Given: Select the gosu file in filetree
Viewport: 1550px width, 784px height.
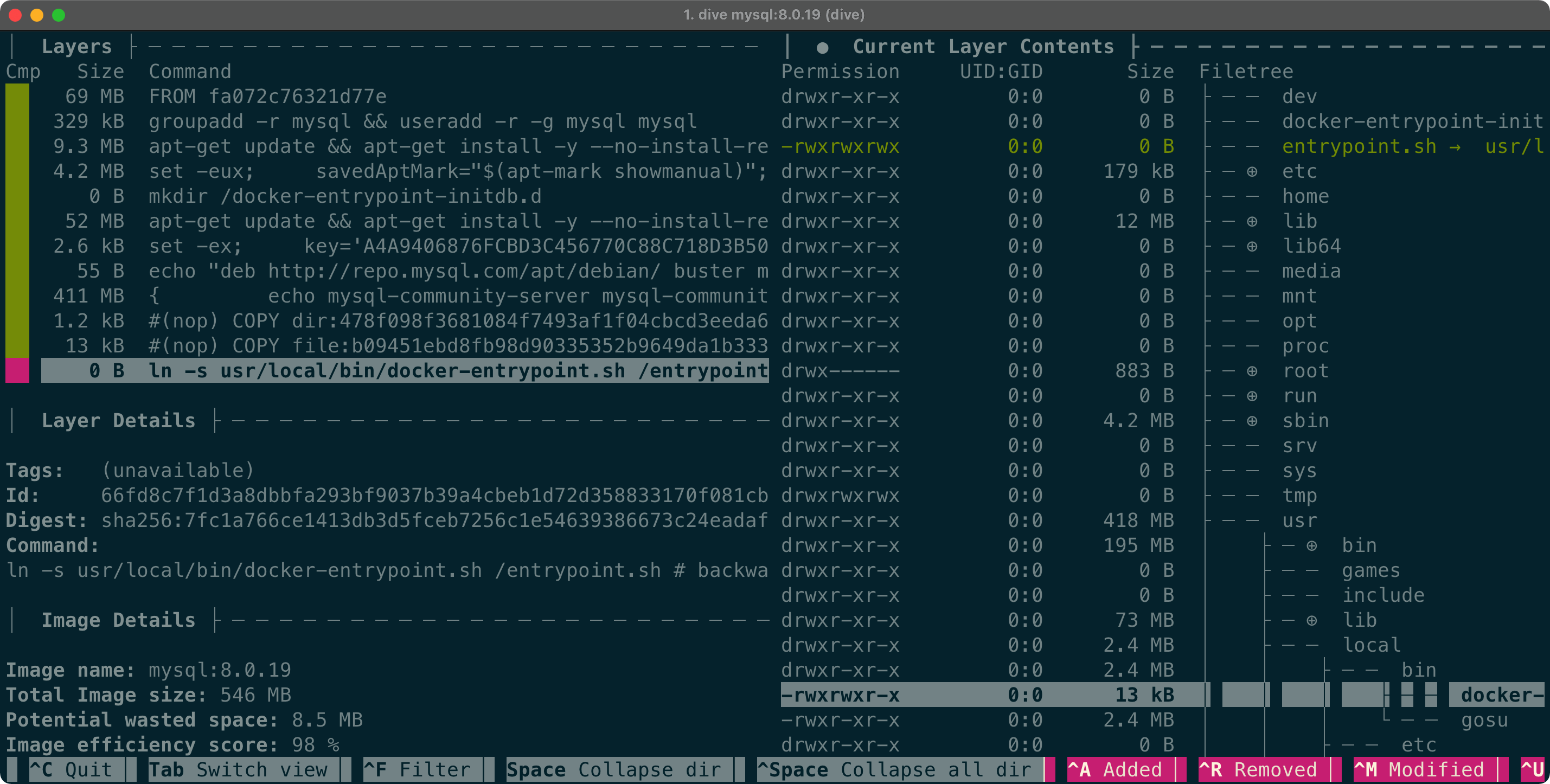Looking at the screenshot, I should point(1484,719).
